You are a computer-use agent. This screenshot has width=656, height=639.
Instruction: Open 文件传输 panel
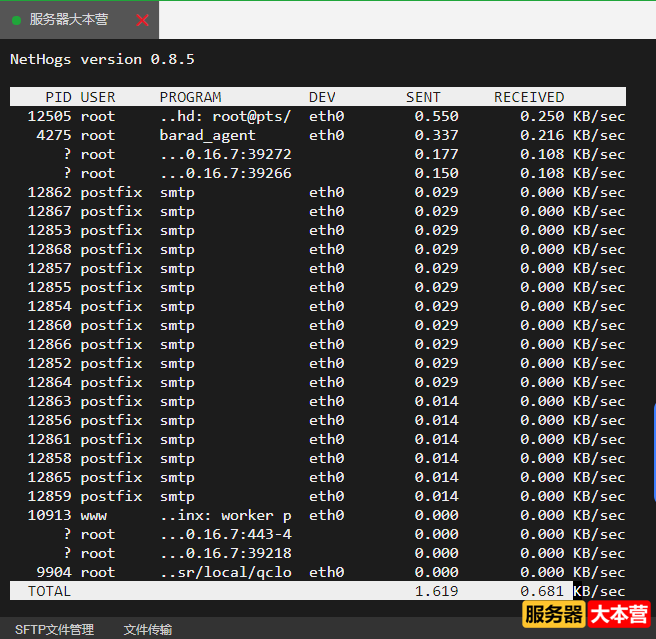click(148, 629)
